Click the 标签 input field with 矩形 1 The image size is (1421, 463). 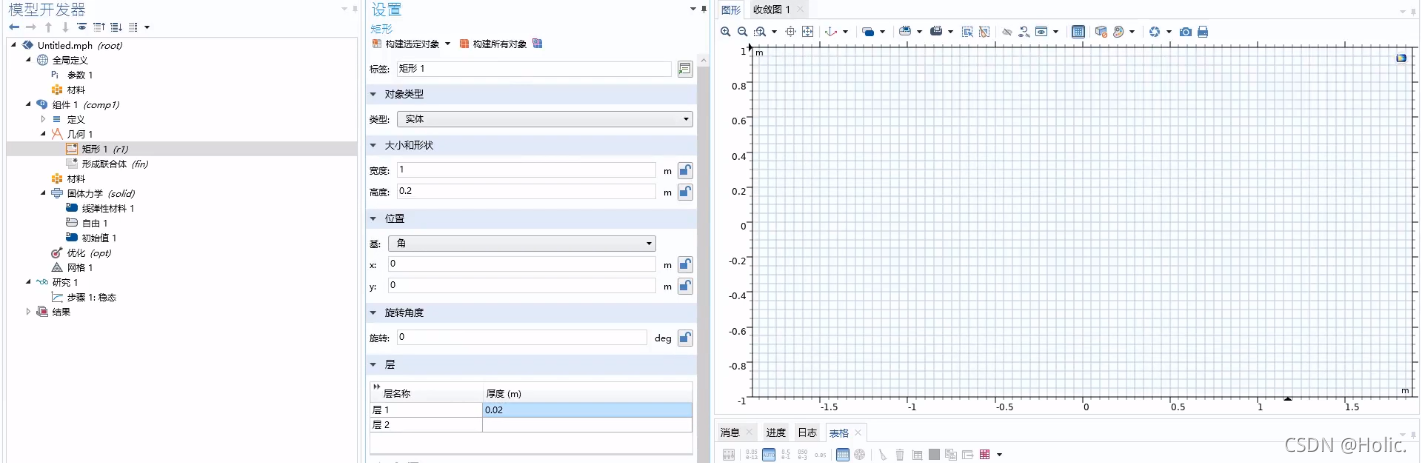[x=533, y=69]
